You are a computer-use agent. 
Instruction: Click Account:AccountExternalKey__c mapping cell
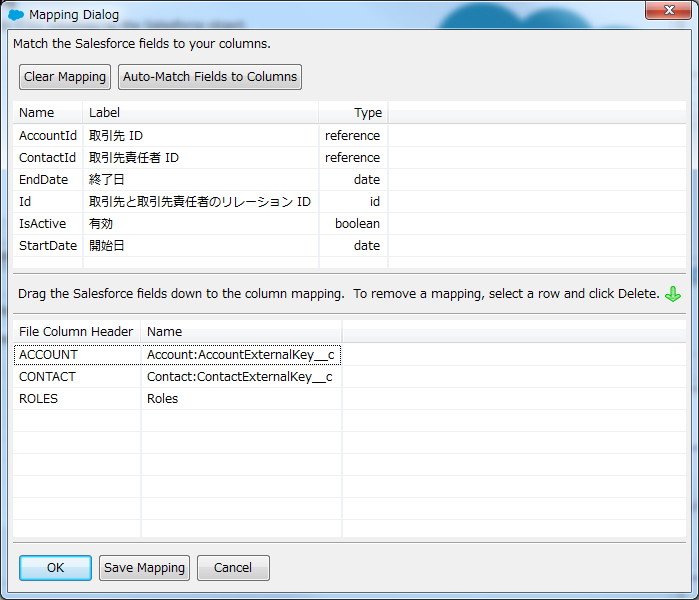[241, 355]
